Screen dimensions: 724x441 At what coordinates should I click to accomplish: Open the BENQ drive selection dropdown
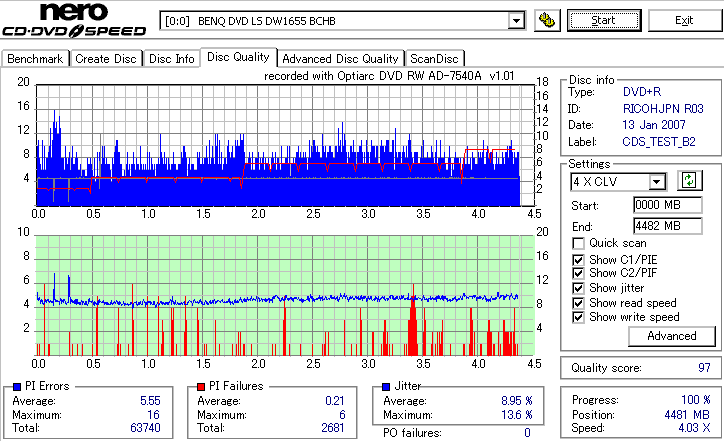[x=516, y=21]
